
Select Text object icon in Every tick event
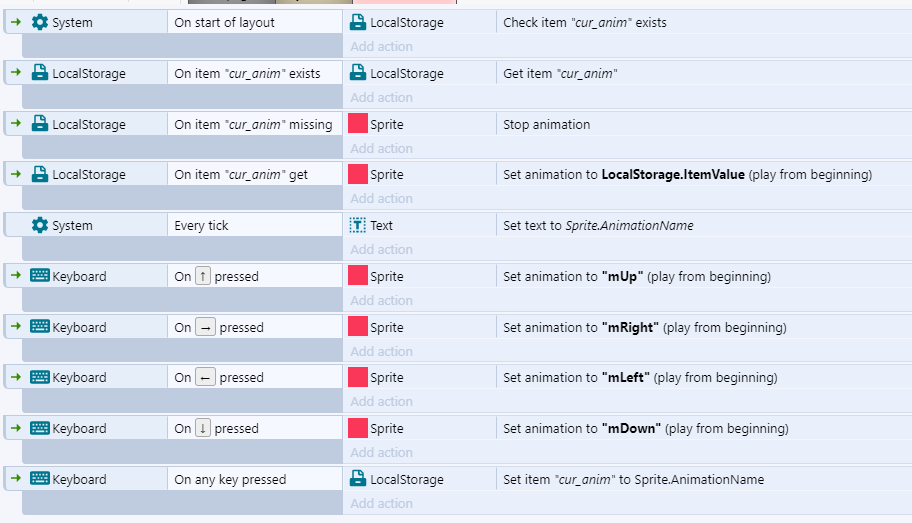(x=357, y=225)
